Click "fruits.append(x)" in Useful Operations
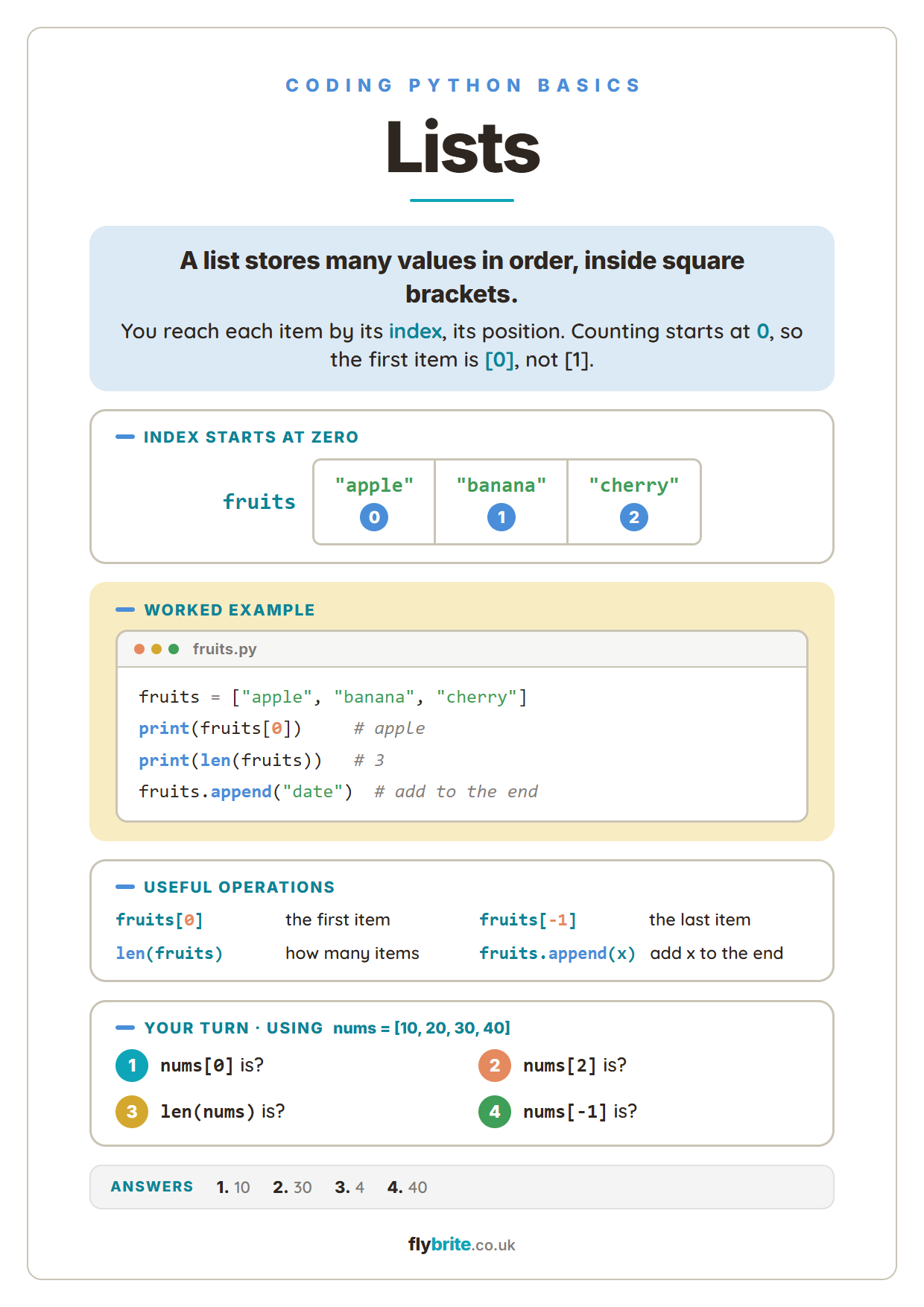Viewport: 924px width, 1307px height. coord(557,954)
